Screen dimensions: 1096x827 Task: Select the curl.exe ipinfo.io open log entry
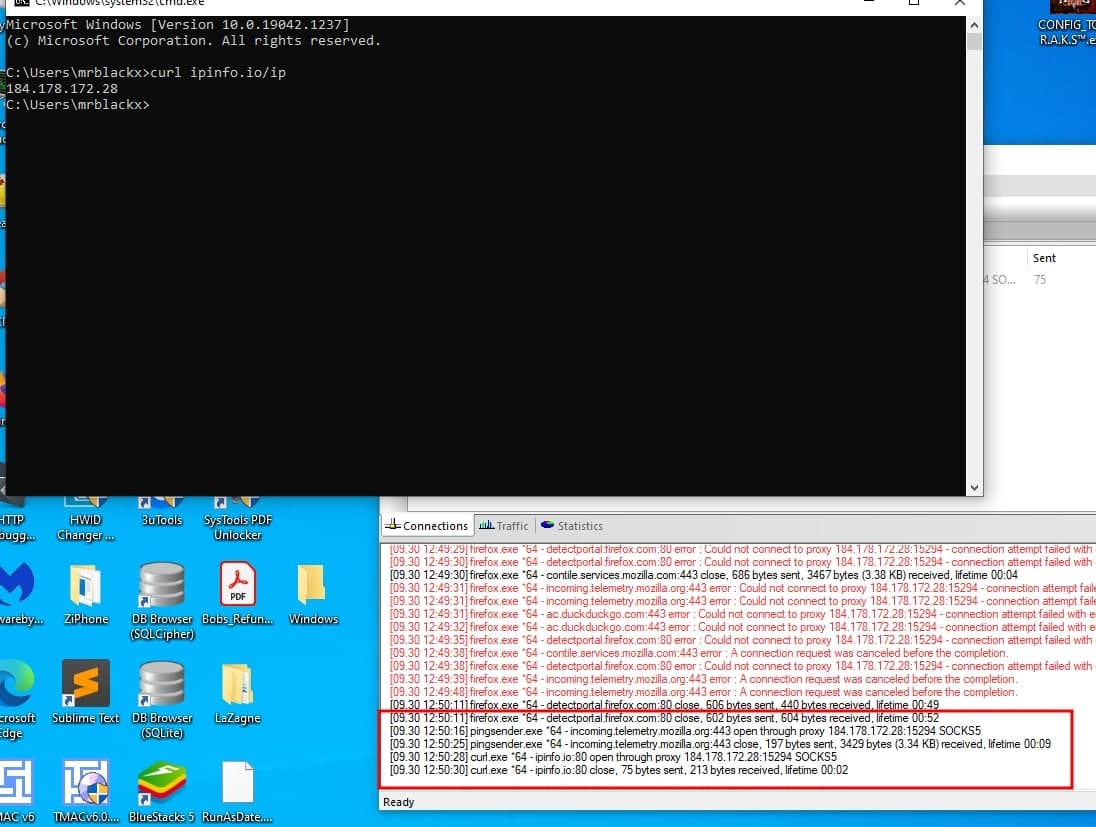(x=613, y=757)
